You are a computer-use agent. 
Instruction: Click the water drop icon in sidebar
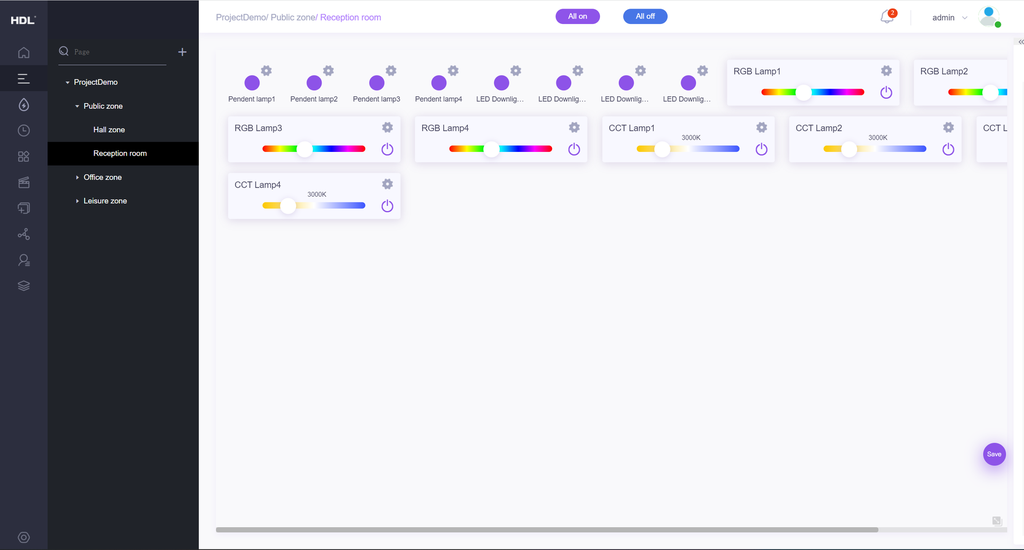coord(23,104)
